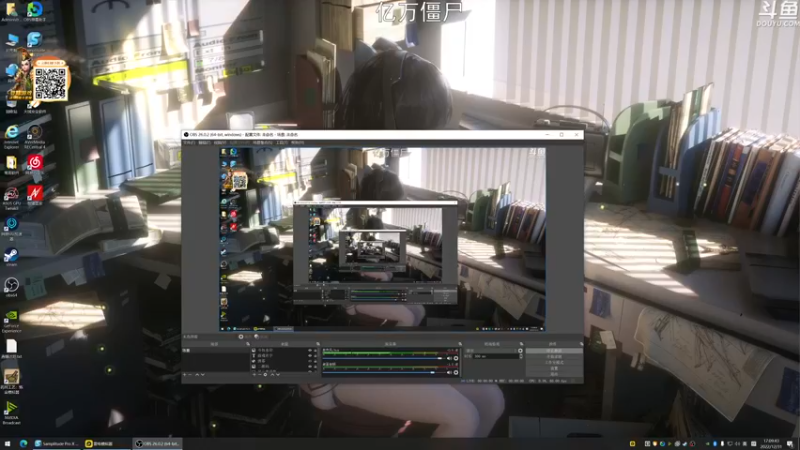
Task: Open ASUS GPU Tweak II desktop icon
Action: click(x=11, y=198)
